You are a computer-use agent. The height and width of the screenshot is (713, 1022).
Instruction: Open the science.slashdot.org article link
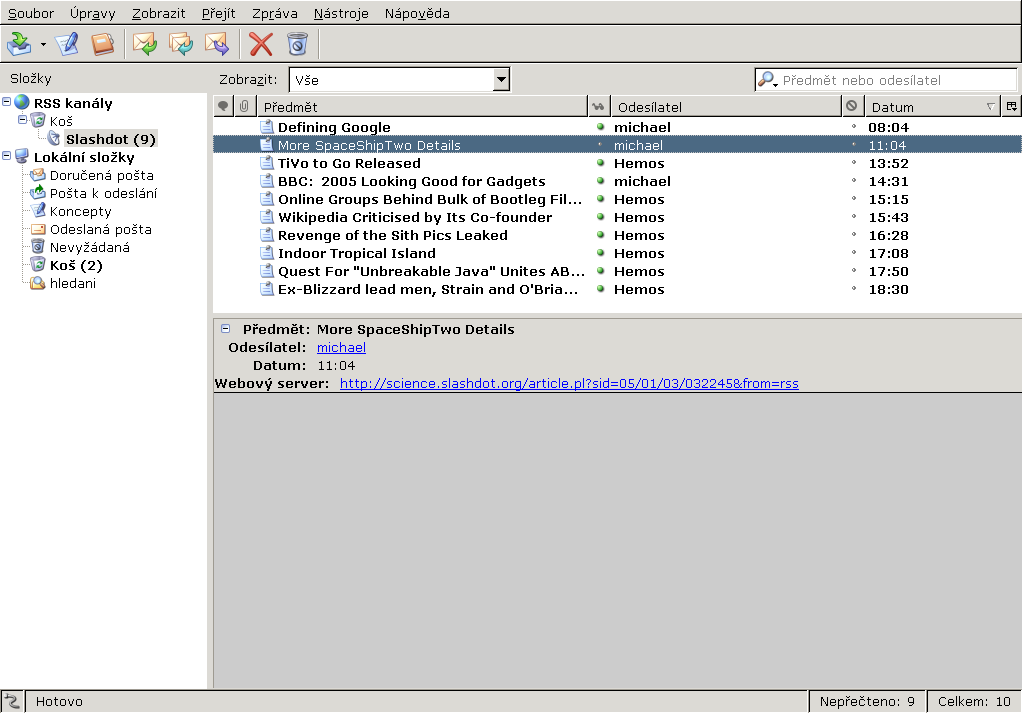pos(569,383)
